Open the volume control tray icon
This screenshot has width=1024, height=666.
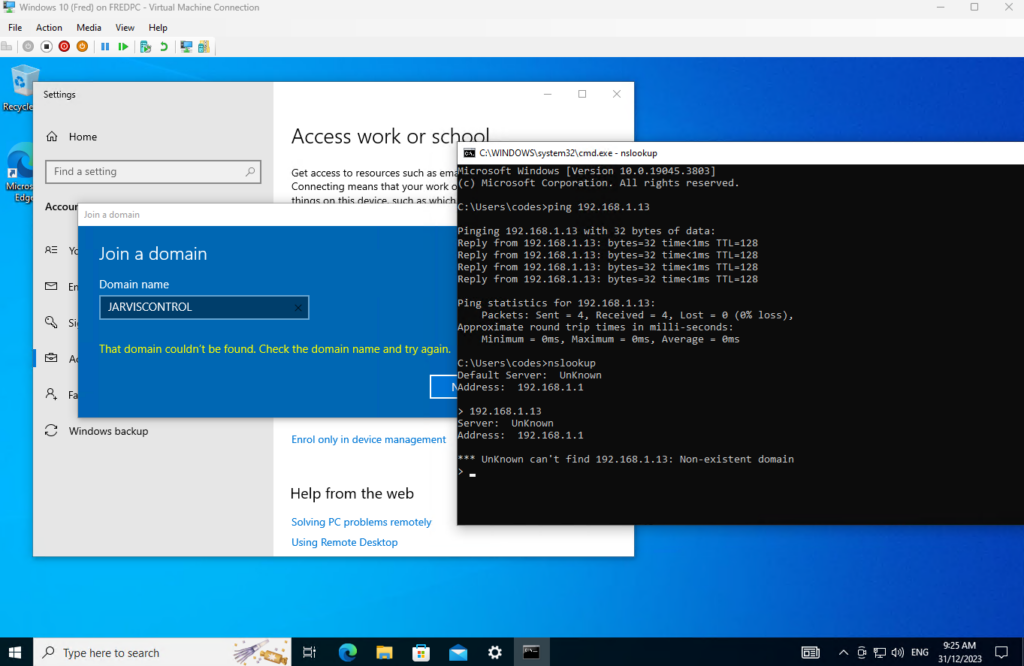(x=898, y=652)
